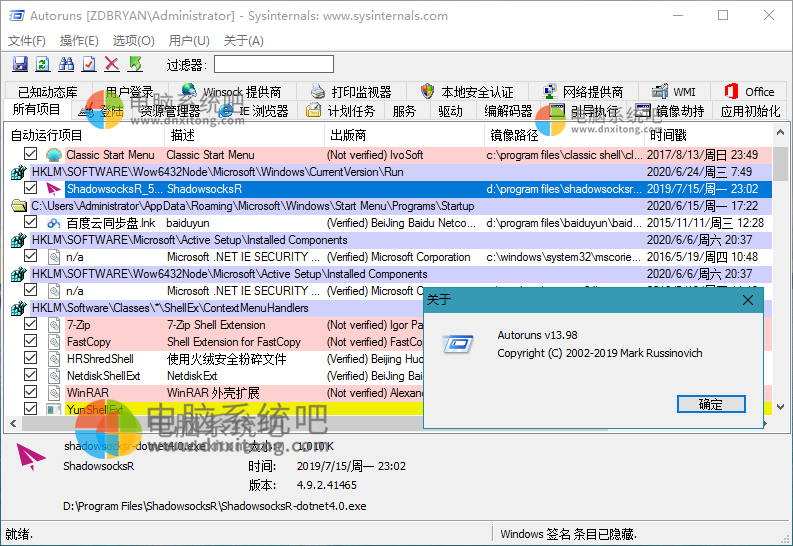Click the Find binoculars toolbar icon
This screenshot has height=546, width=793.
coord(66,64)
